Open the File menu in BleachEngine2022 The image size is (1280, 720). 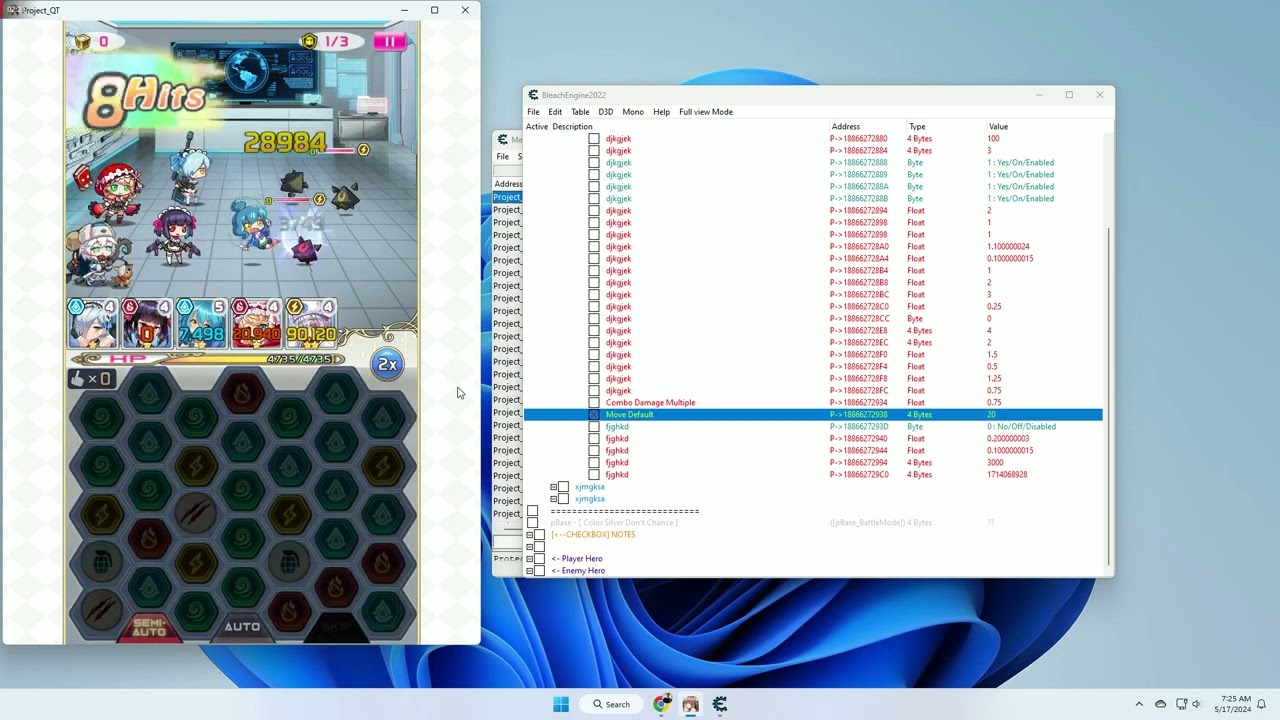point(533,112)
